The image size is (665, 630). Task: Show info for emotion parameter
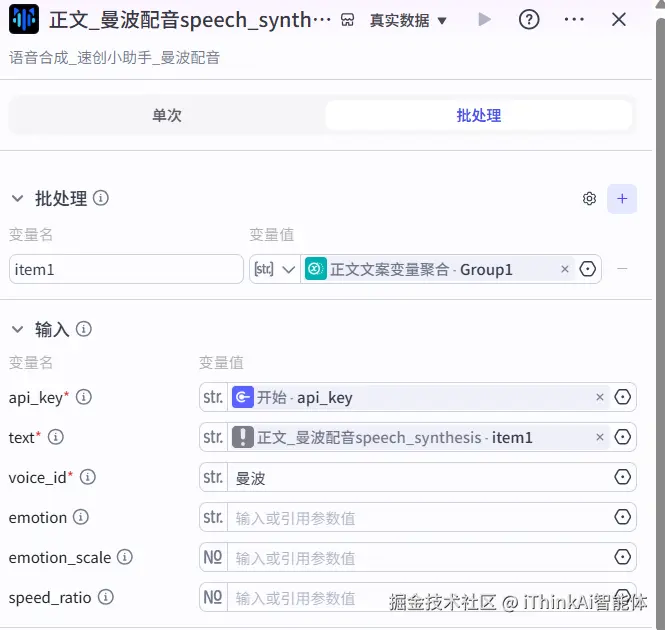81,517
